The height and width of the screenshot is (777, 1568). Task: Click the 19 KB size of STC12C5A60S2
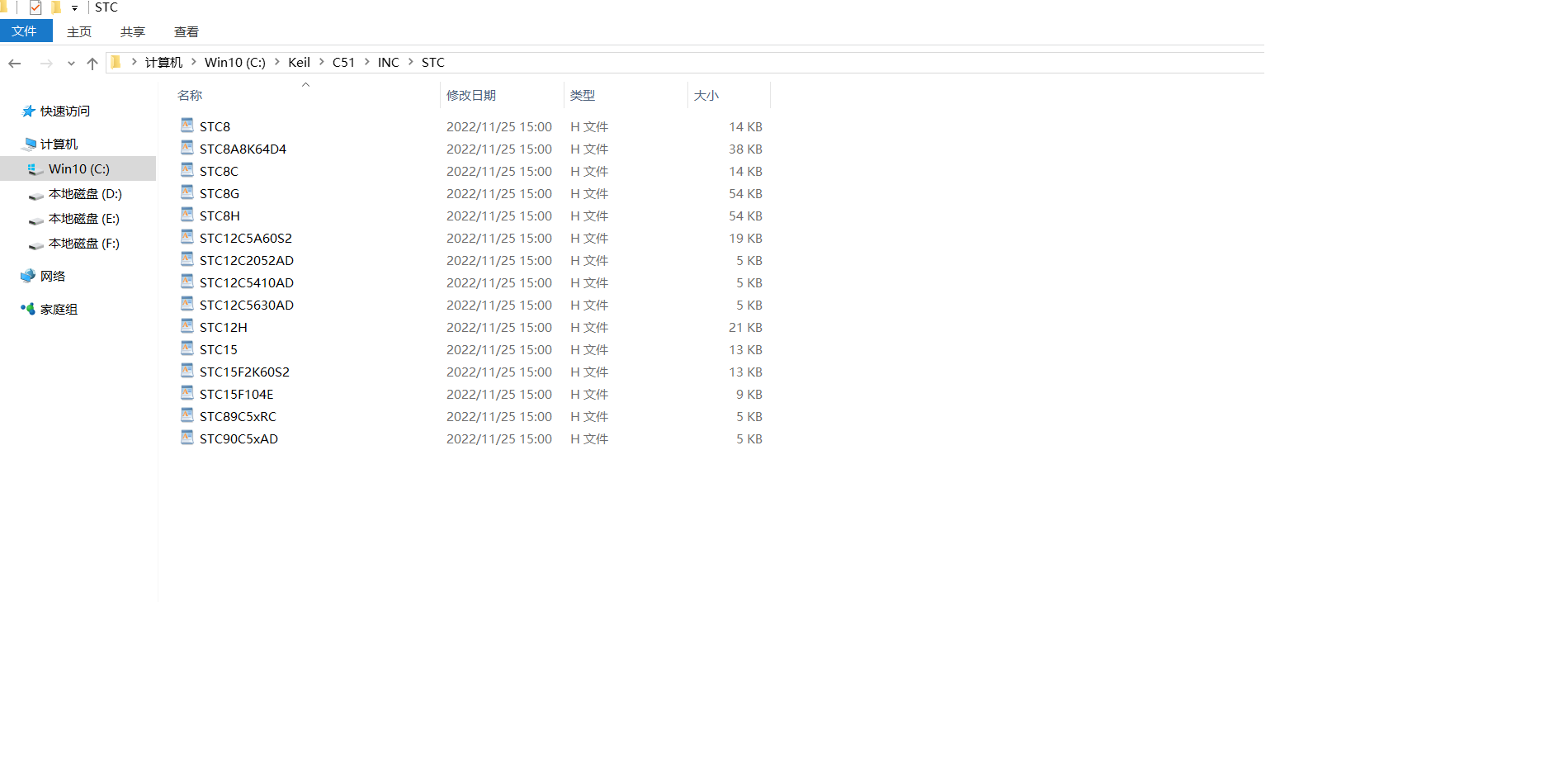[745, 238]
